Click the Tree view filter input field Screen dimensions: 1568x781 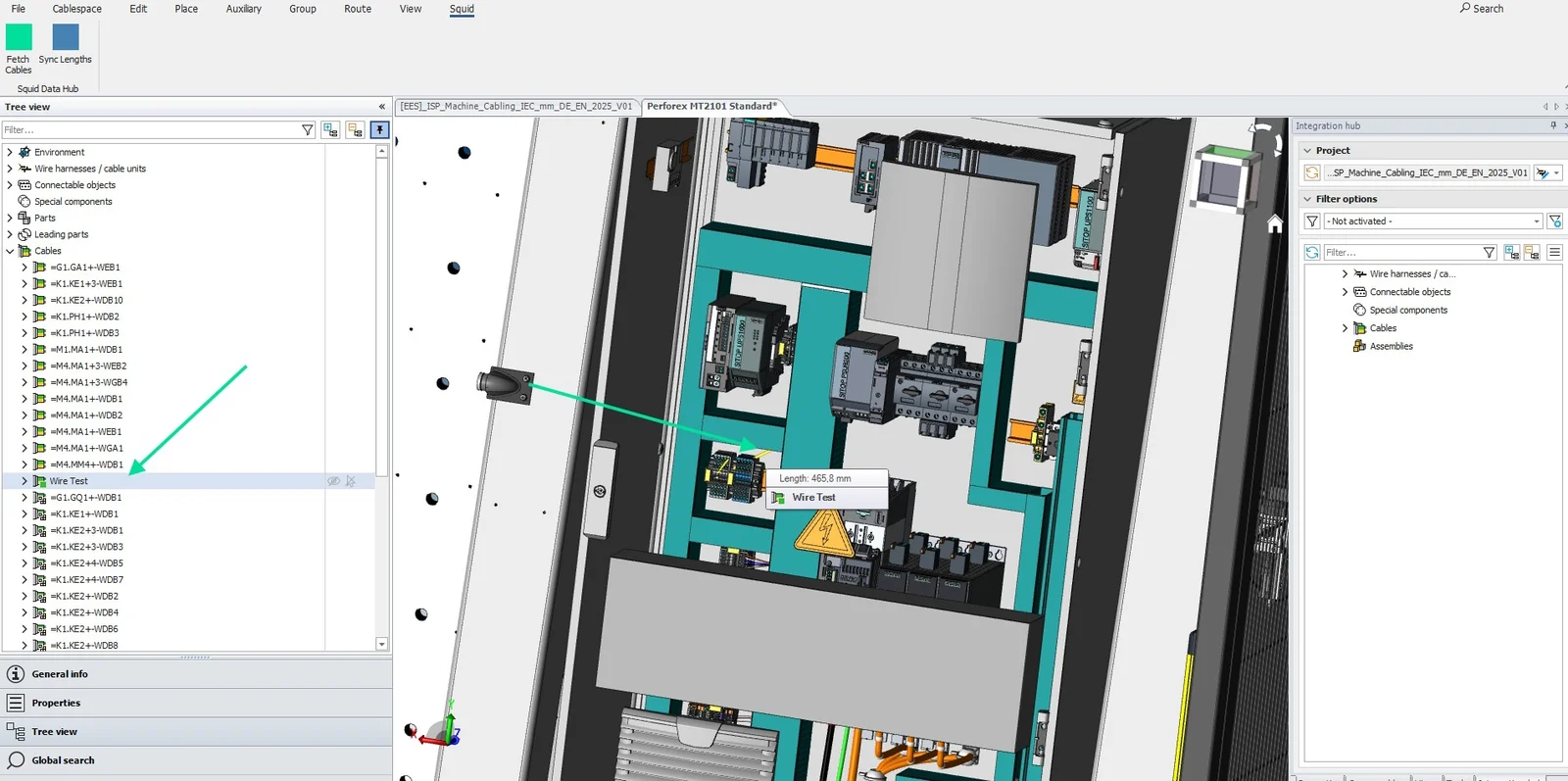point(152,130)
